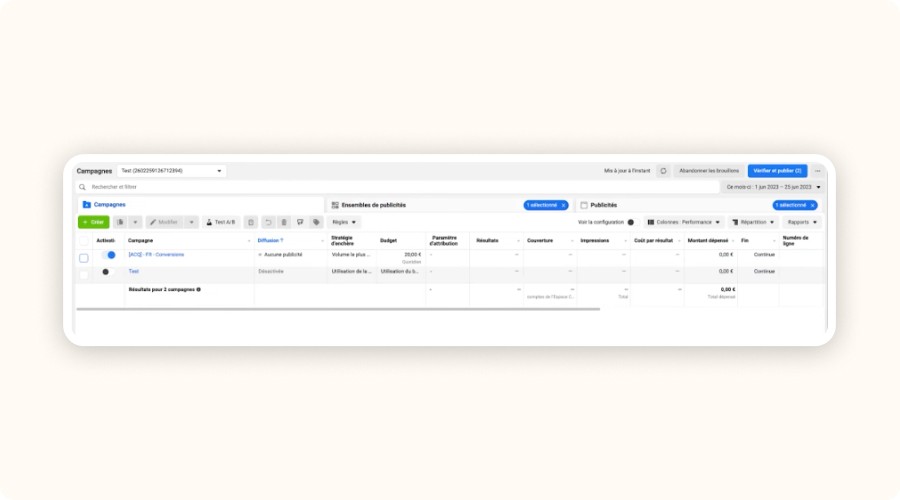Switch to the Ensembles de publicités tab

pos(449,206)
